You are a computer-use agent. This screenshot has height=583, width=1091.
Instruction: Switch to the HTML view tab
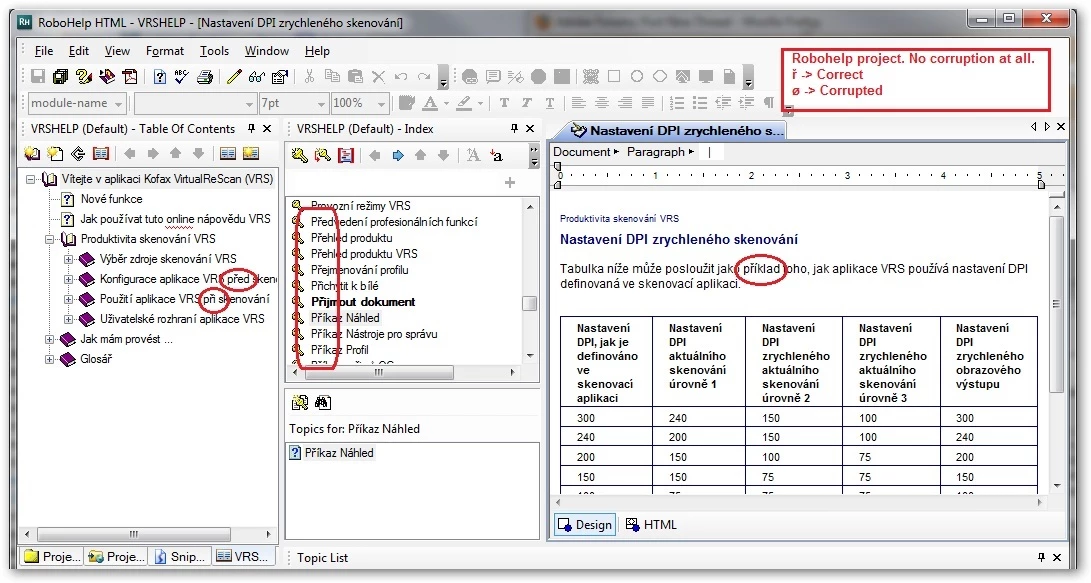point(651,525)
